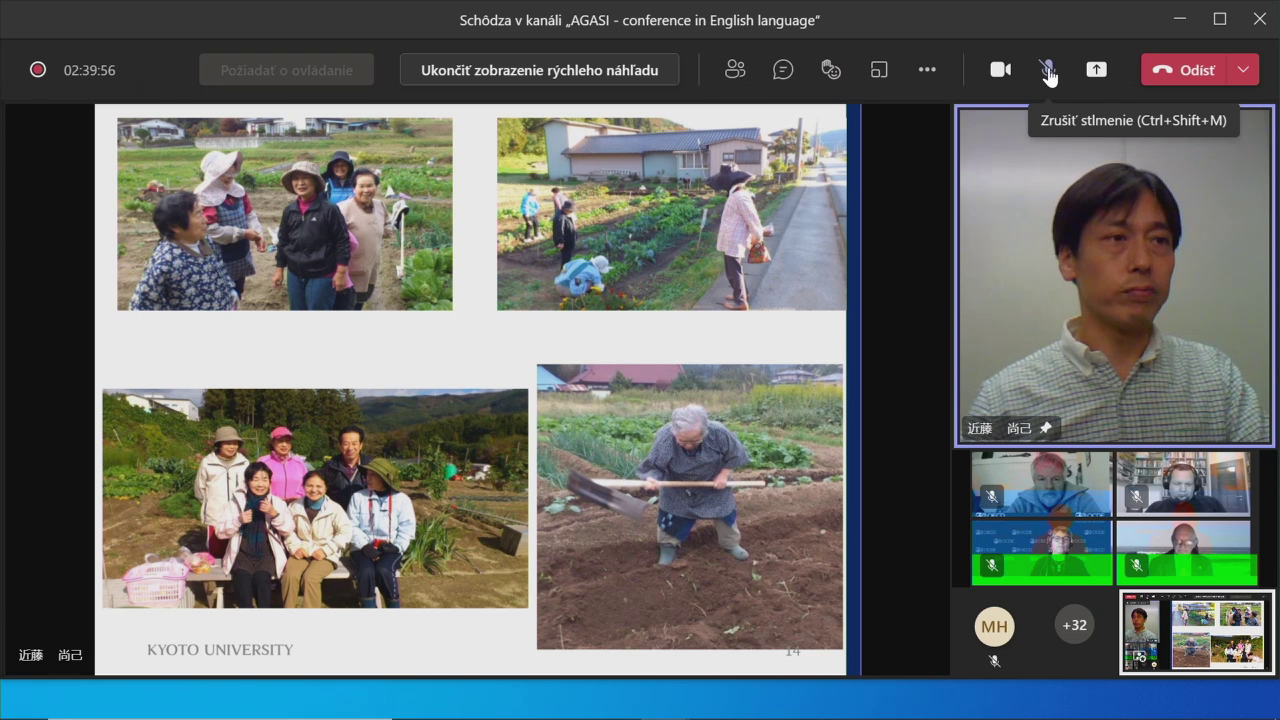Open the meeting chat icon
Image resolution: width=1280 pixels, height=720 pixels.
783,69
